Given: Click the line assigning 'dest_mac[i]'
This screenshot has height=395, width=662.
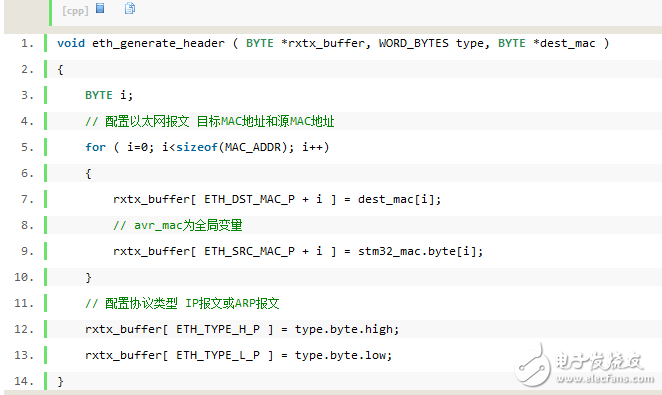Looking at the screenshot, I should point(277,199).
